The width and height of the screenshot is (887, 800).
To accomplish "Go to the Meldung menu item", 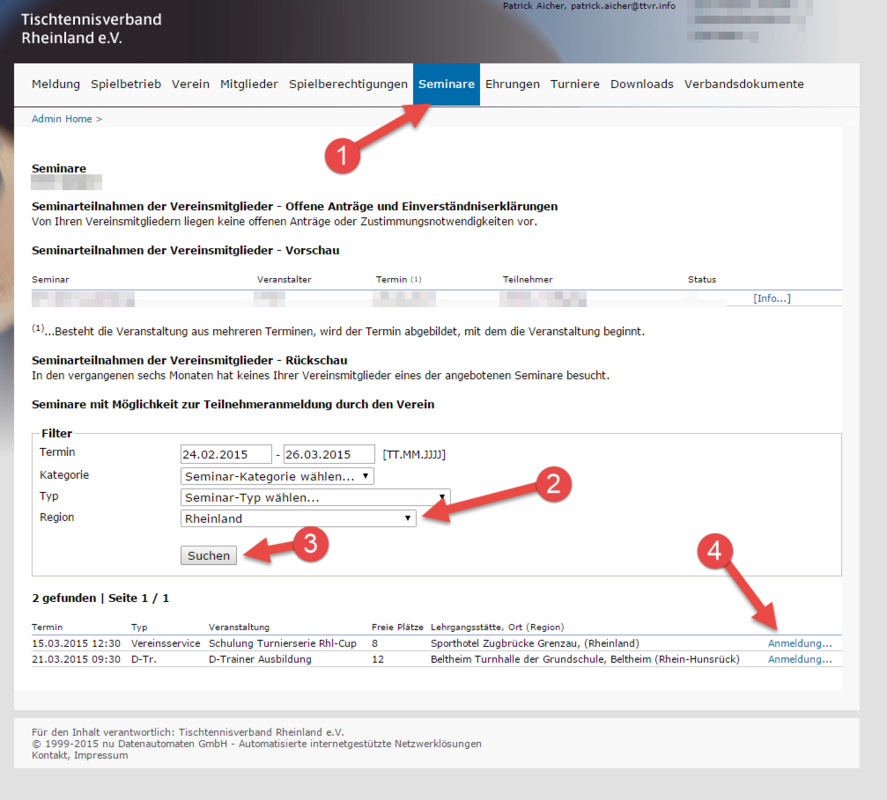I will point(56,84).
